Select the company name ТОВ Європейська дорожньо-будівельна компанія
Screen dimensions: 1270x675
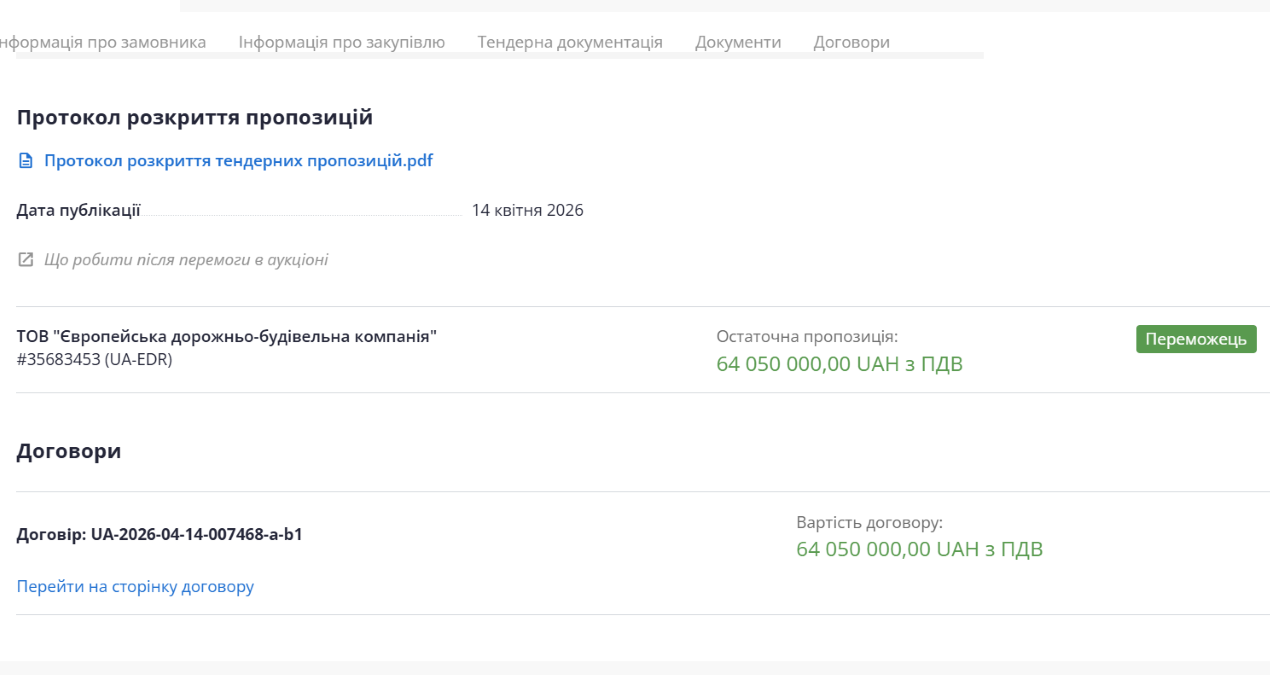(x=227, y=337)
